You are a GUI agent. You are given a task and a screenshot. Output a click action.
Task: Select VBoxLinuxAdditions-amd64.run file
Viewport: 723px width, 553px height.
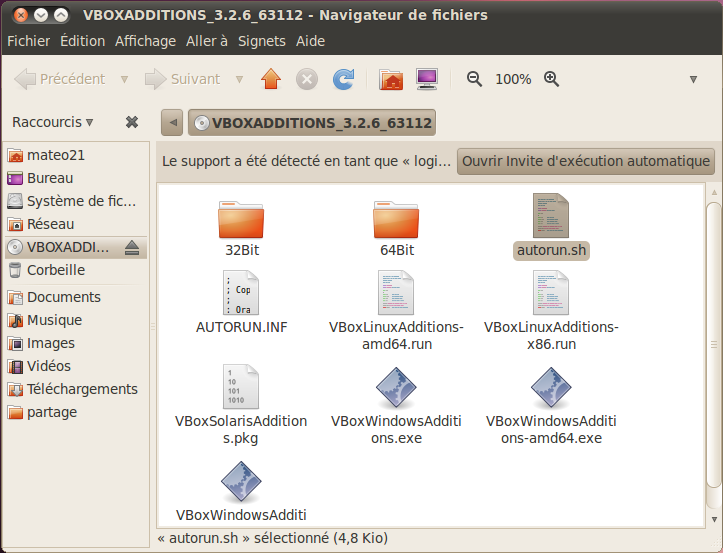(x=397, y=310)
